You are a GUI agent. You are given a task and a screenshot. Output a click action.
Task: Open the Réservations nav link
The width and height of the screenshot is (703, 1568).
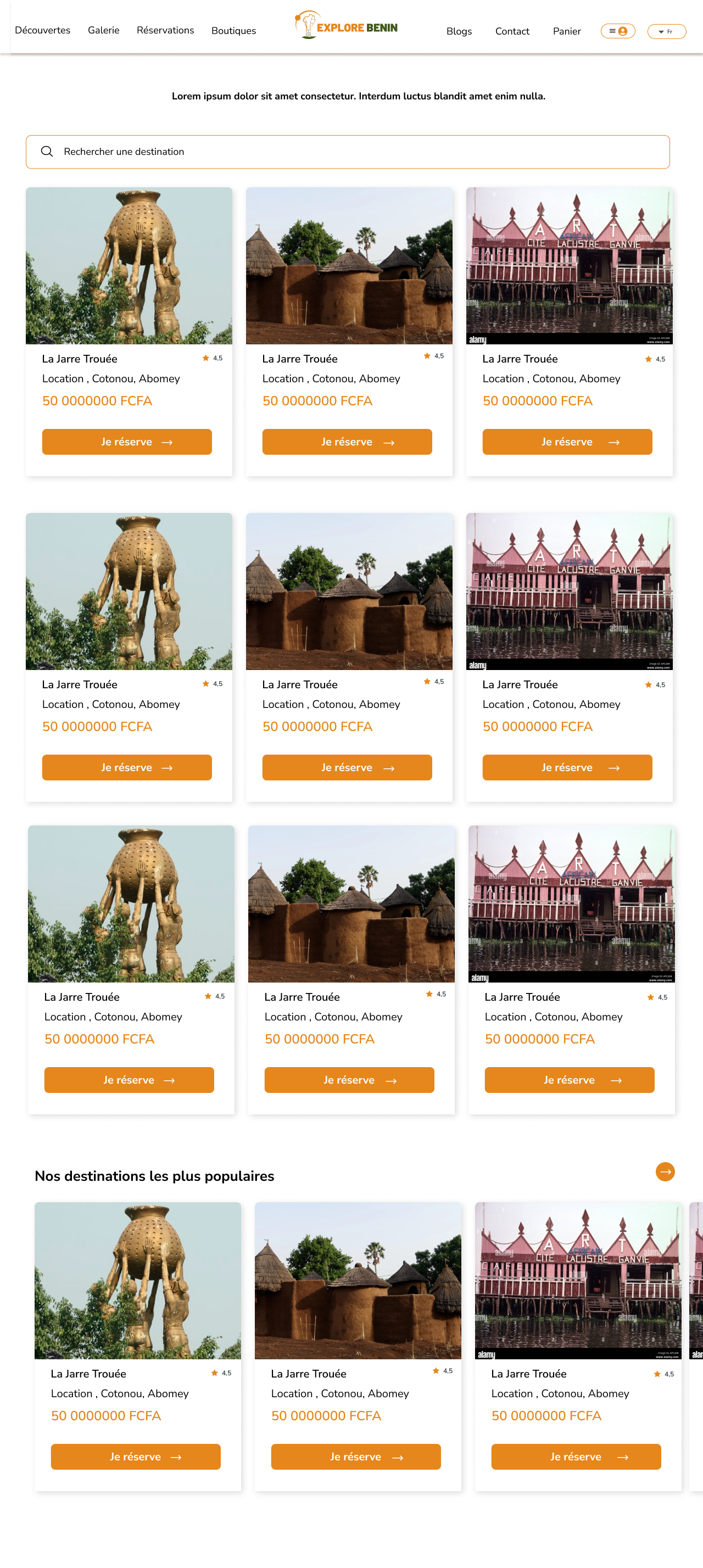pos(165,30)
